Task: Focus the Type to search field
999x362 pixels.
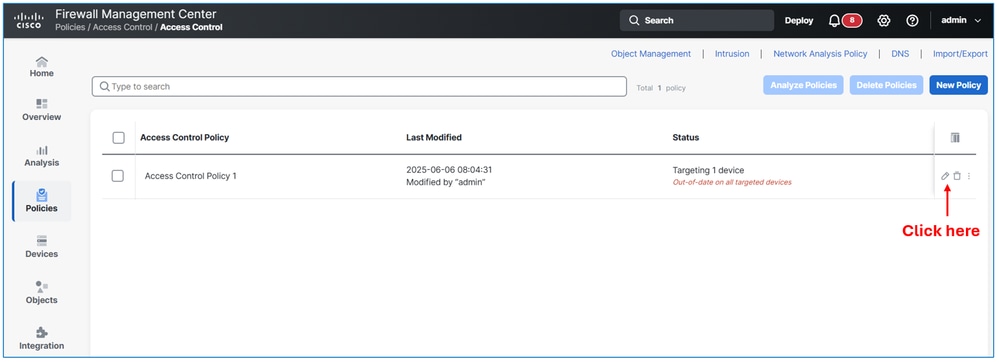Action: (359, 87)
